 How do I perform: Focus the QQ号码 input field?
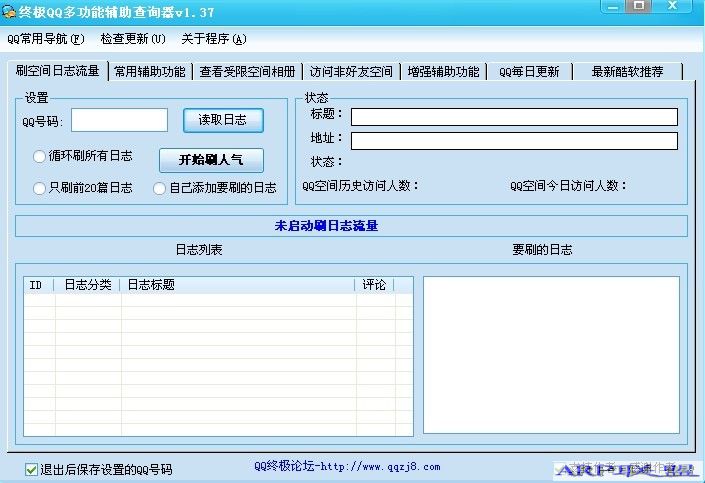coord(119,120)
